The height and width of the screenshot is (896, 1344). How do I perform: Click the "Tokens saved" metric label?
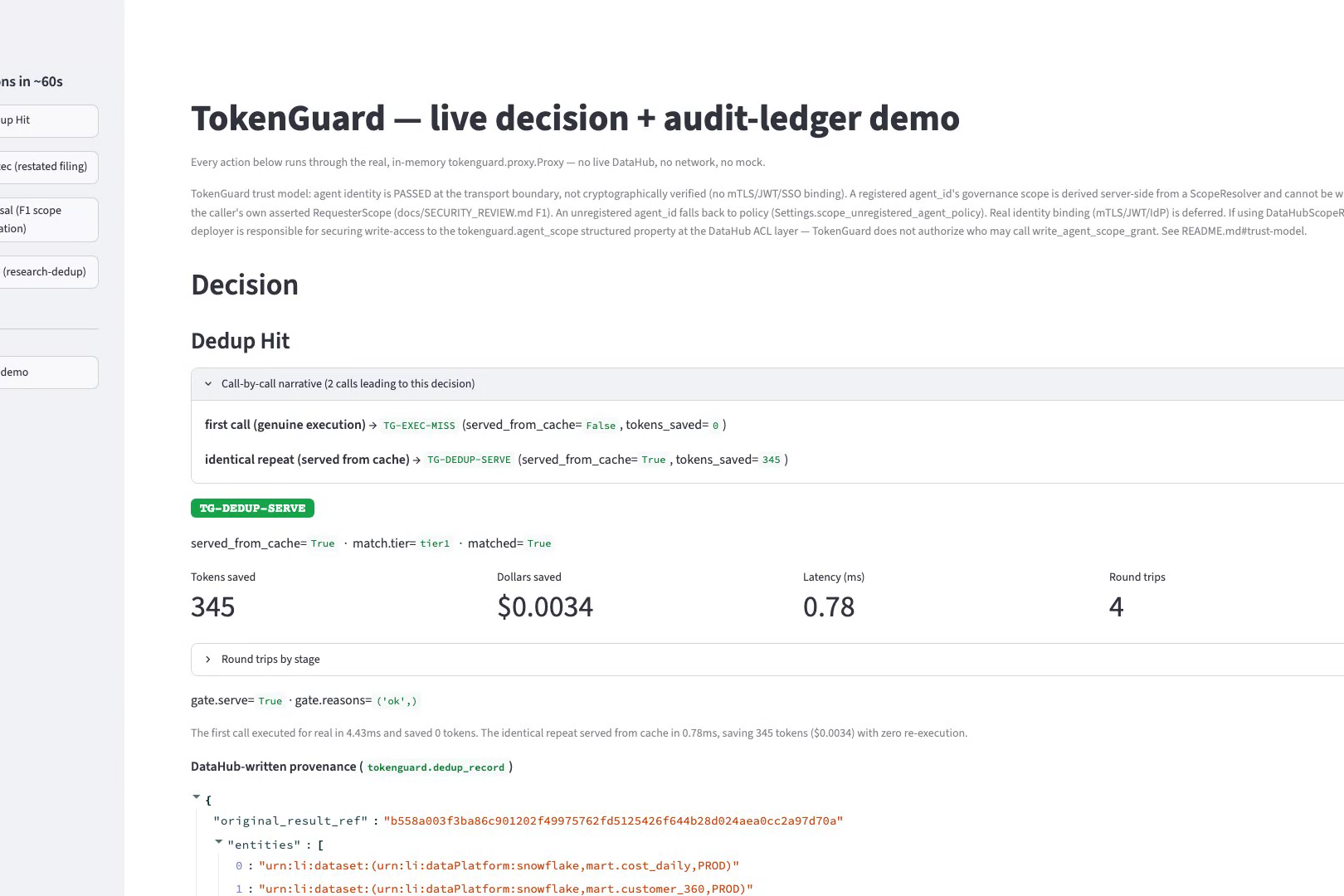point(223,577)
